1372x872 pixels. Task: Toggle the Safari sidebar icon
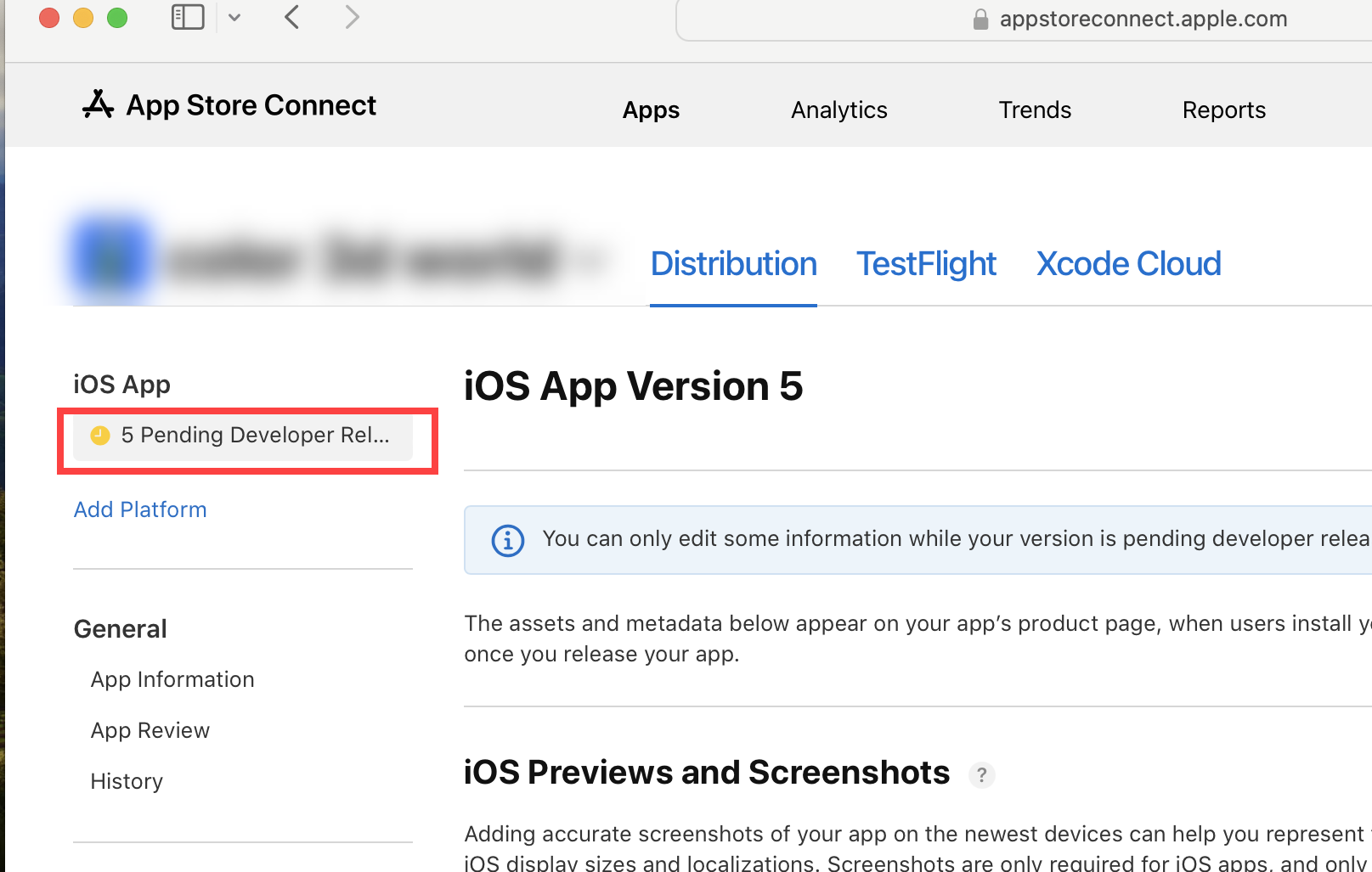tap(188, 17)
